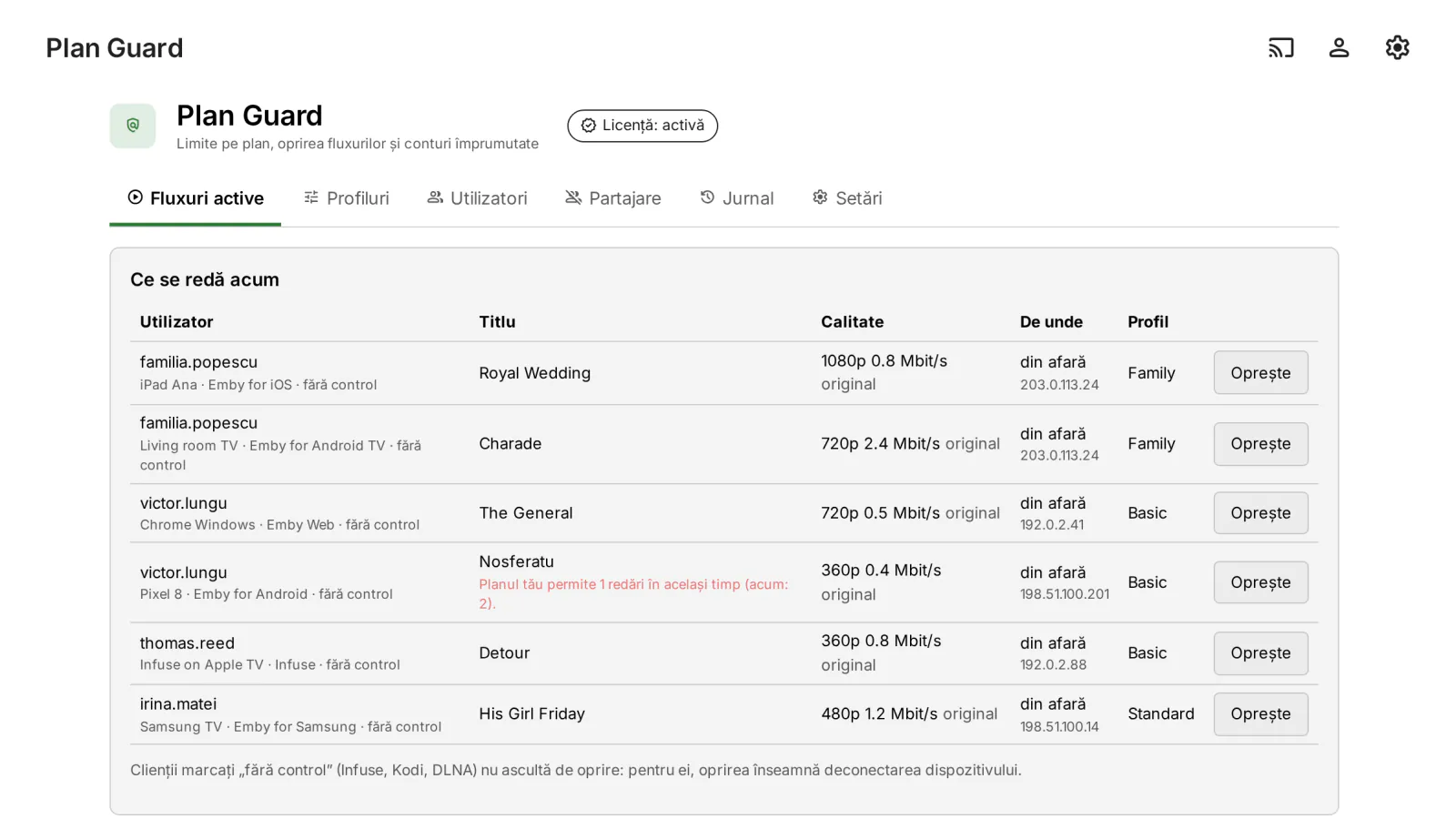The width and height of the screenshot is (1456, 819).
Task: Select the Fluxuri active tab
Action: [x=196, y=198]
